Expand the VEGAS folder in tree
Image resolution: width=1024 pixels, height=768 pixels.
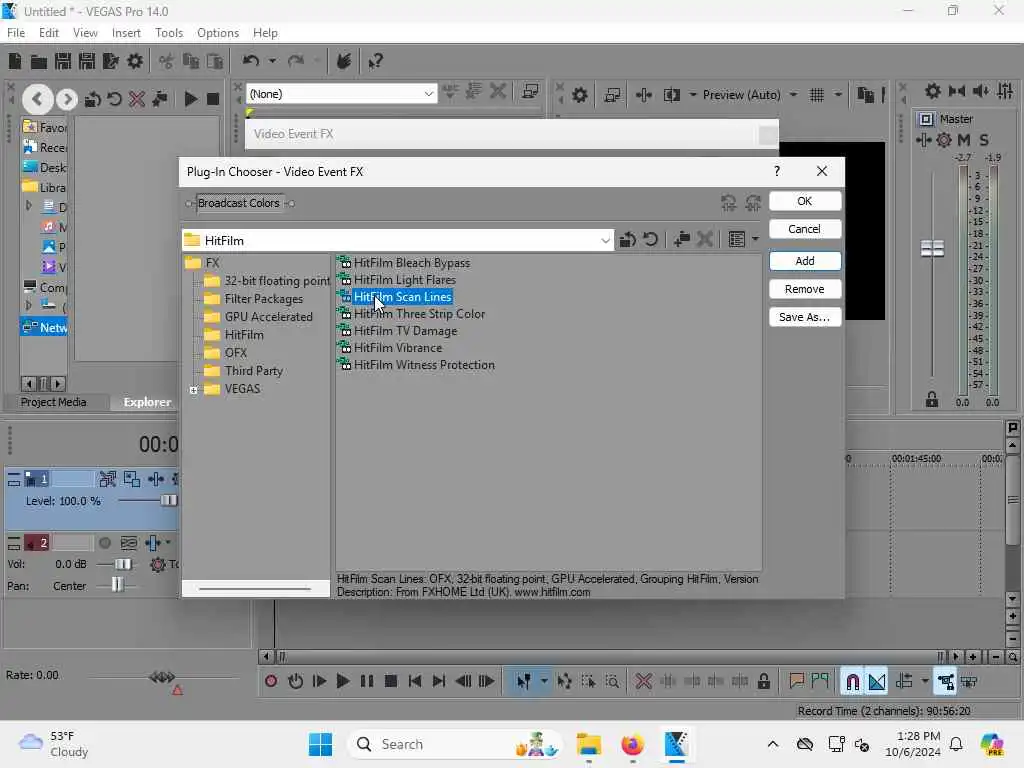click(x=193, y=390)
